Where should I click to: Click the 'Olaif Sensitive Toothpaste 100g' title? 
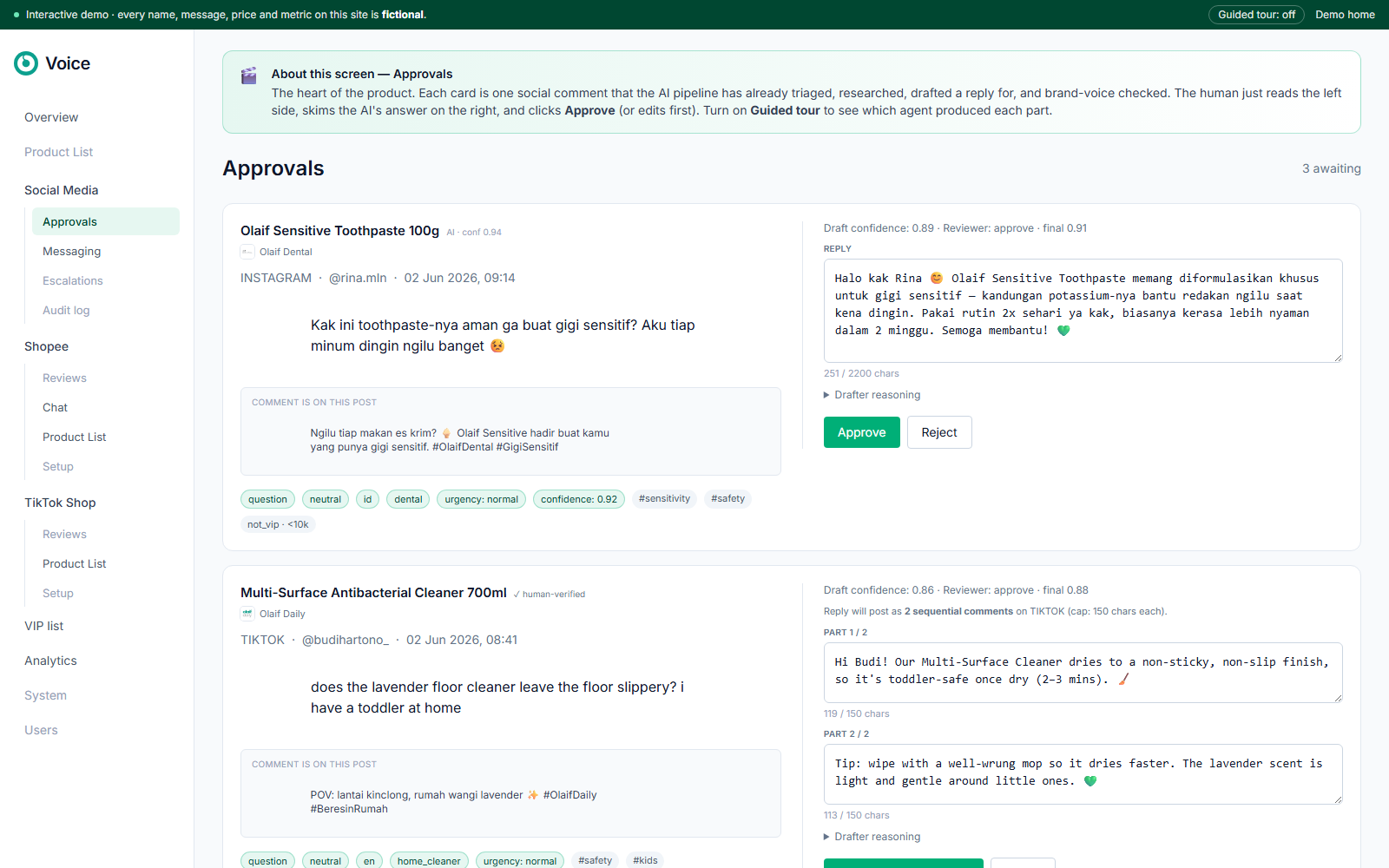click(339, 231)
